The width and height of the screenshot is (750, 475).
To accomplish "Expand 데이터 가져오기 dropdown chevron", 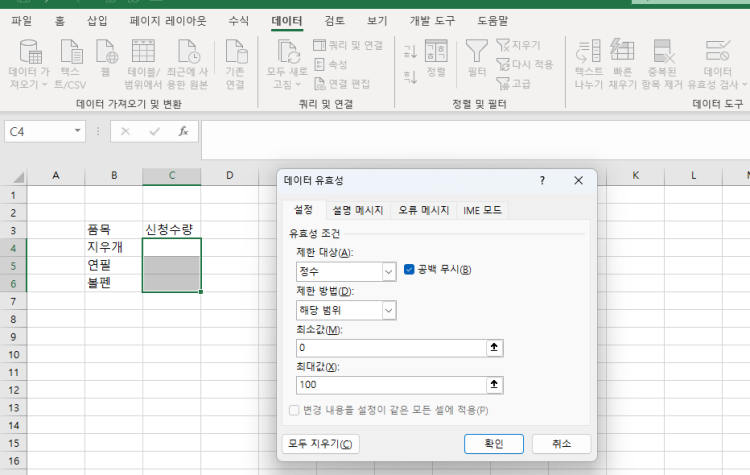I will (44, 85).
